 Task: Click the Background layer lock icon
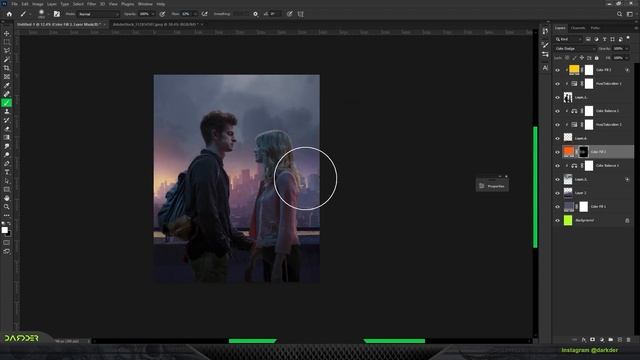click(627, 220)
